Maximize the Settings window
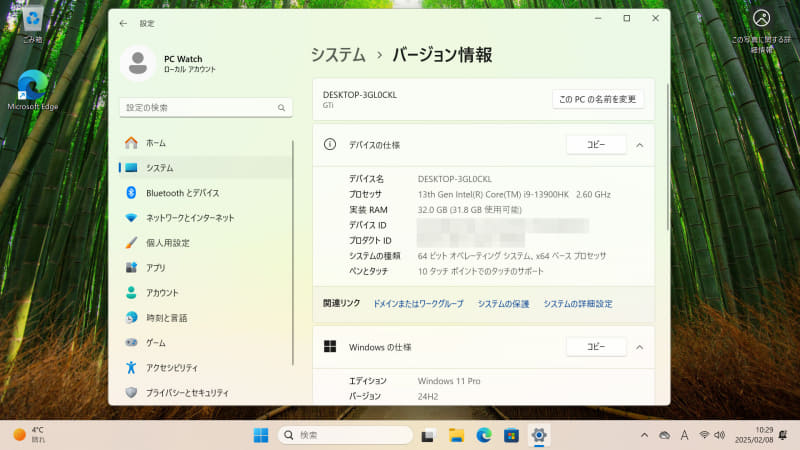This screenshot has width=800, height=450. click(x=627, y=18)
